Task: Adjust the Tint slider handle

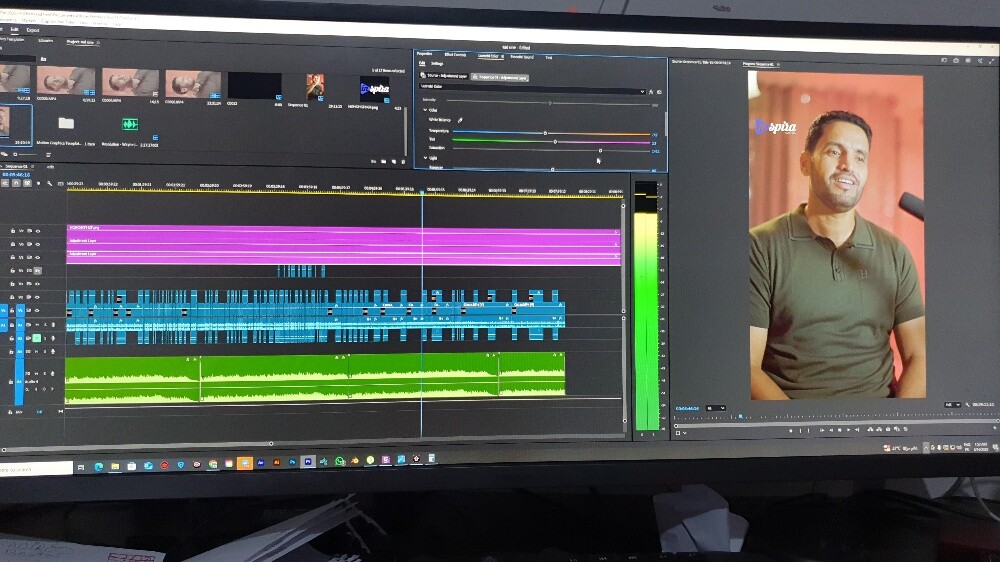Action: point(555,142)
